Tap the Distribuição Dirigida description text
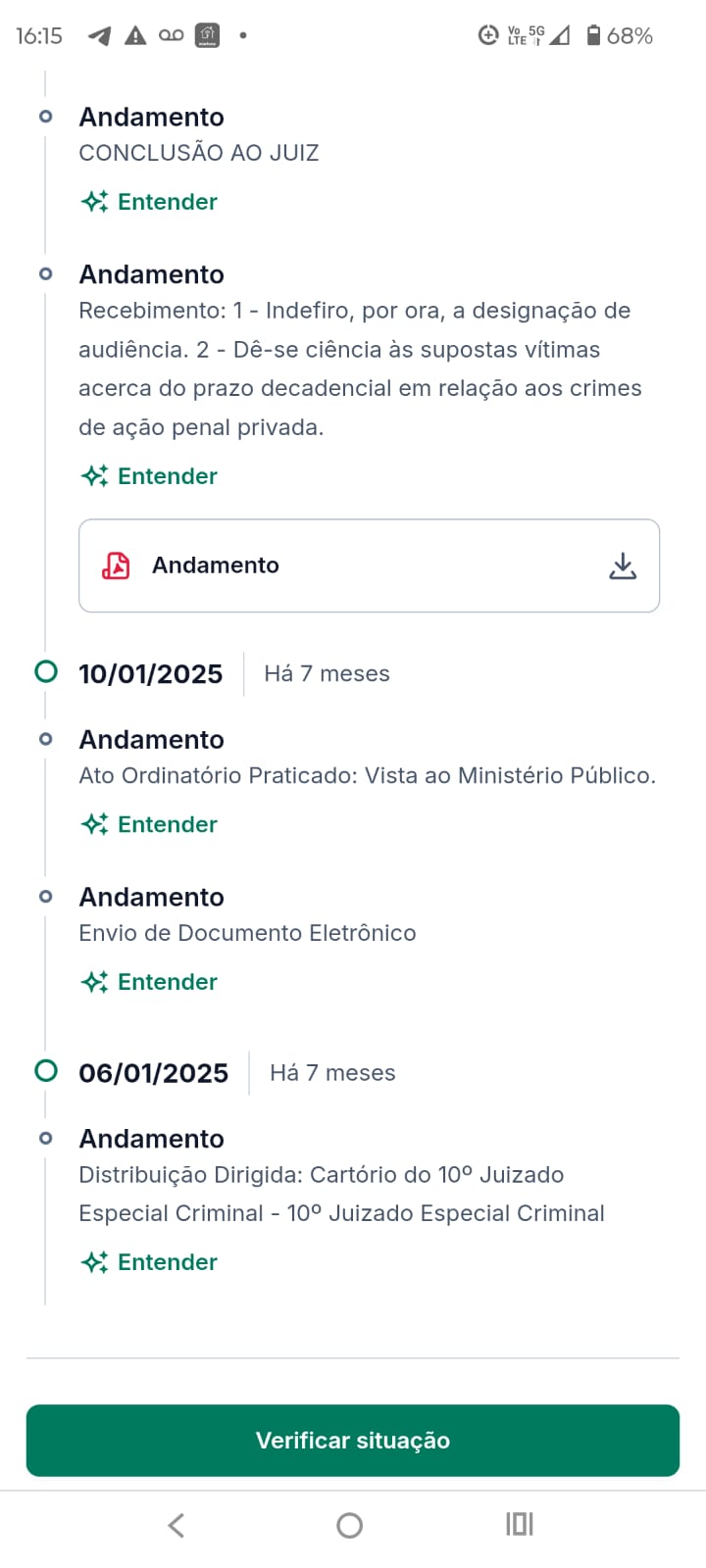Image resolution: width=706 pixels, height=1568 pixels. tap(341, 1194)
